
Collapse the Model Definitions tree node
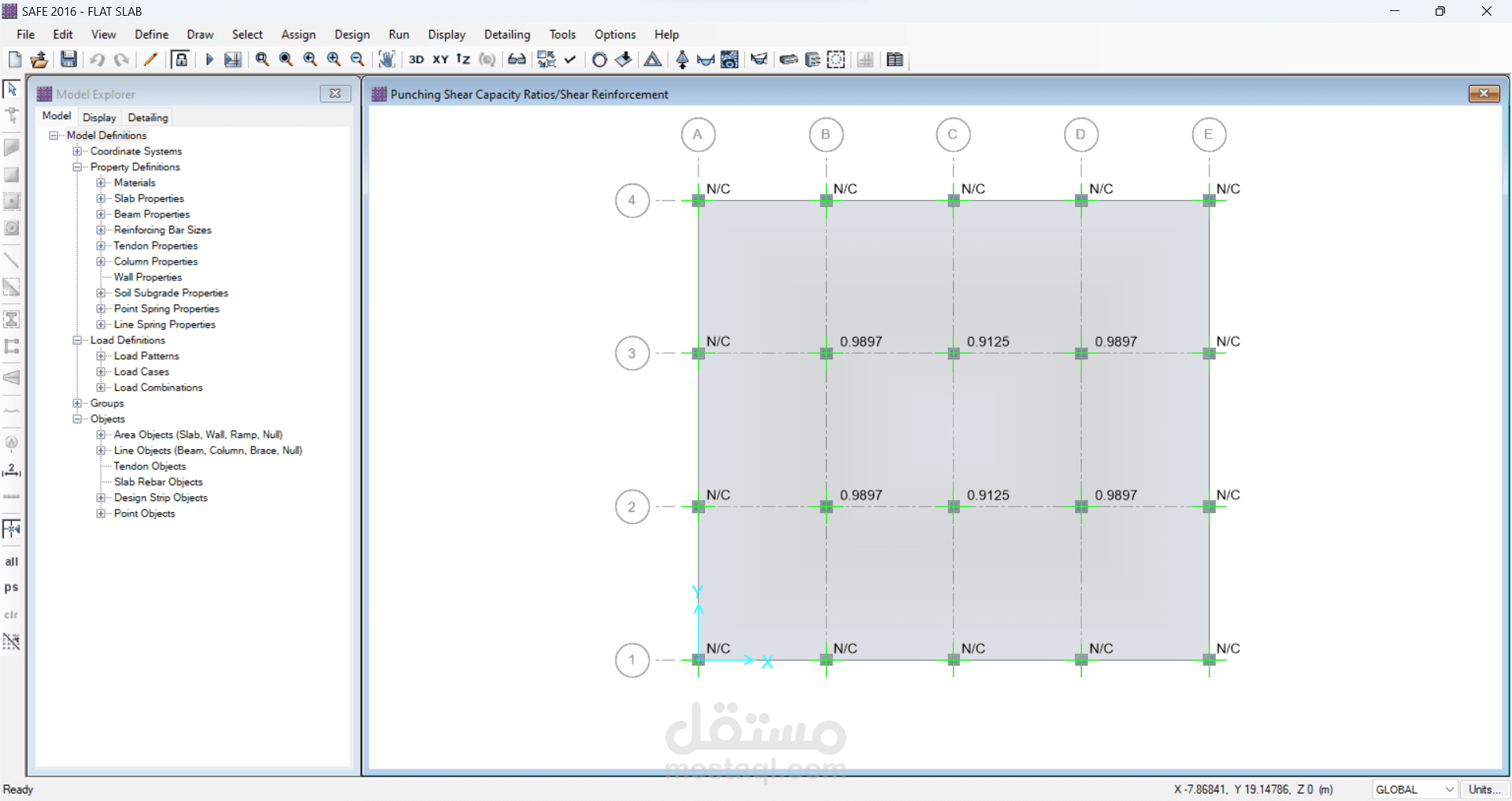pyautogui.click(x=54, y=135)
